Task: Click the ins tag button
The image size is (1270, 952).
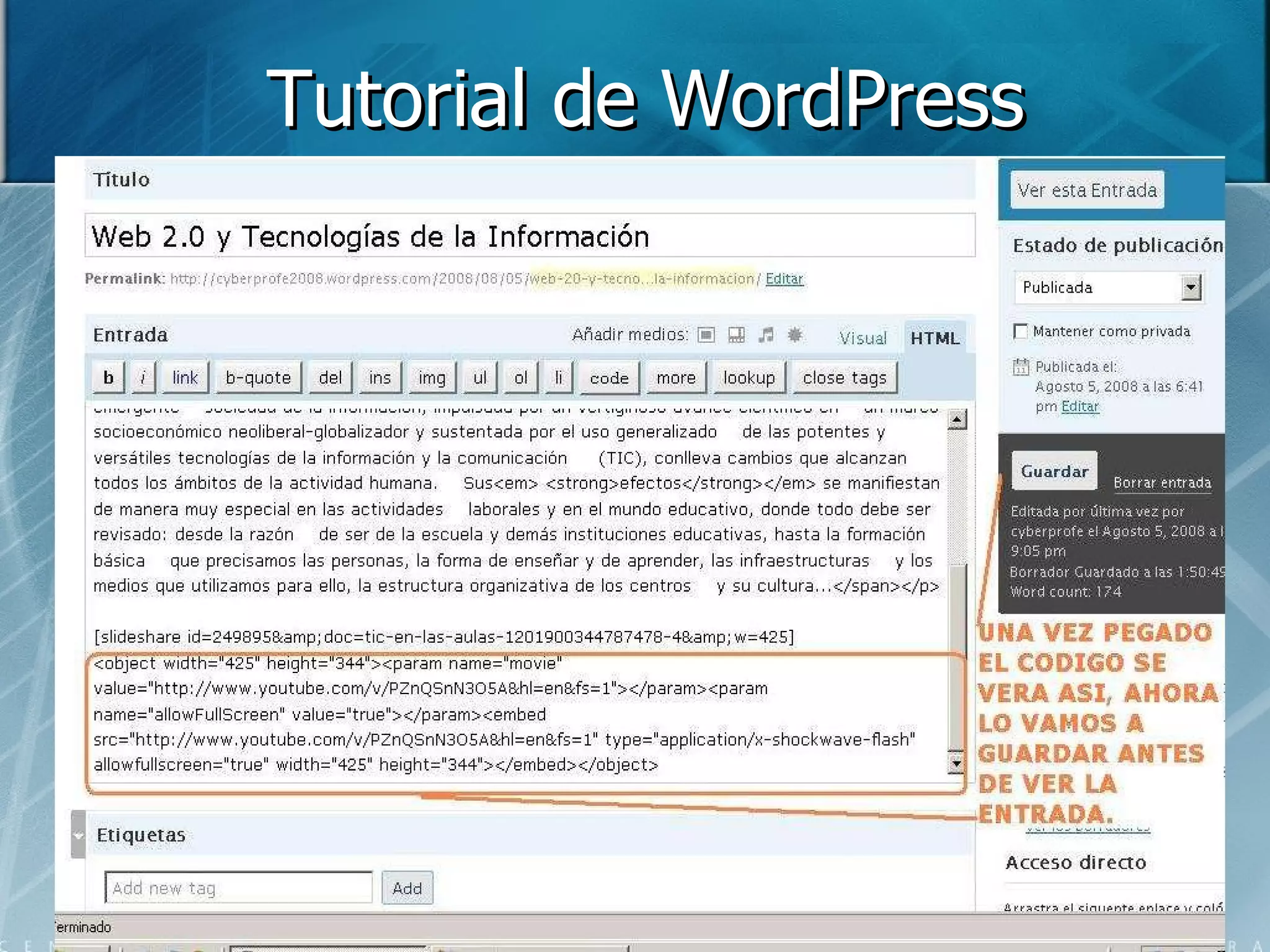Action: pos(380,377)
